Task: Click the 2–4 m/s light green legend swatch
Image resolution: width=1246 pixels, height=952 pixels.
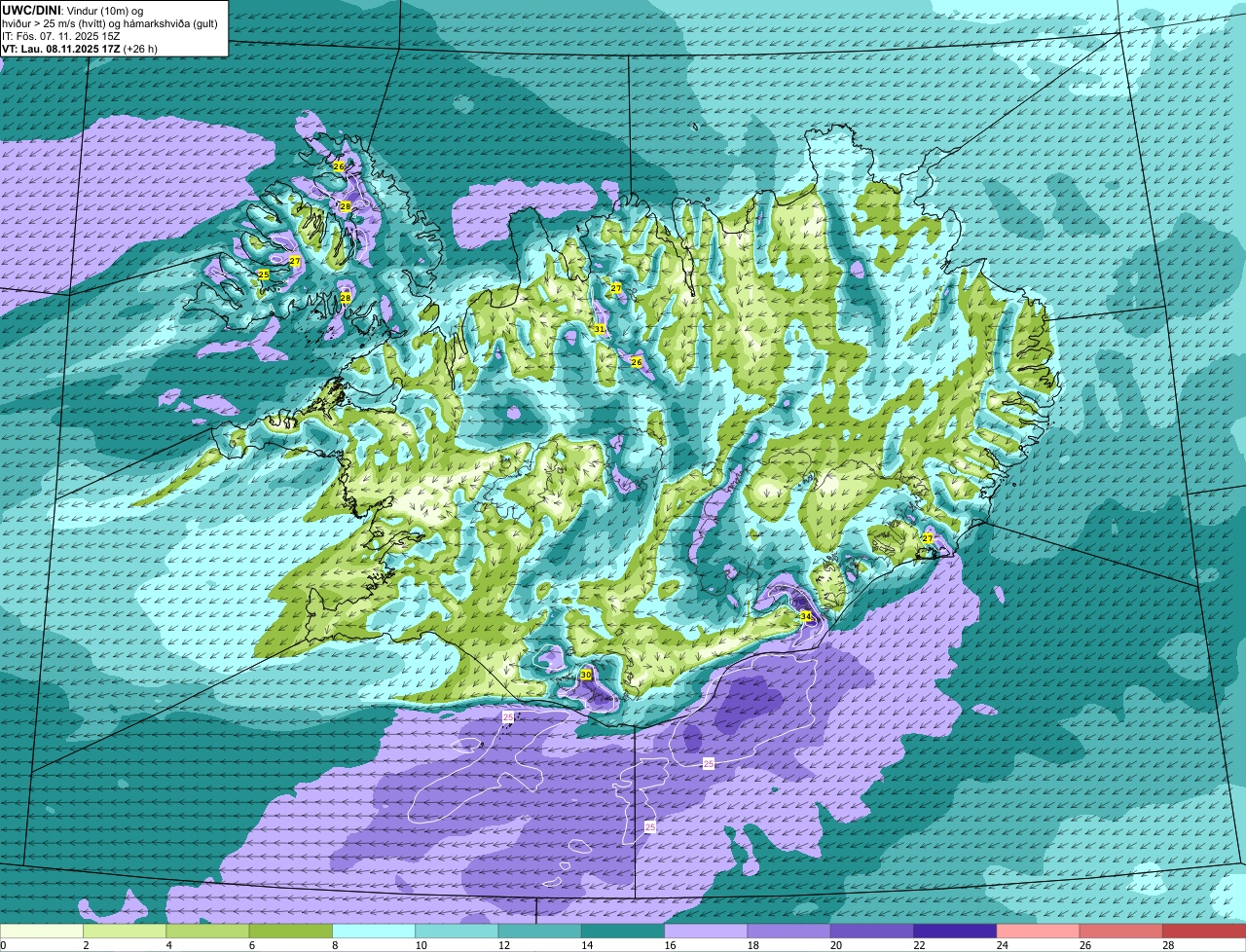Action: click(125, 931)
